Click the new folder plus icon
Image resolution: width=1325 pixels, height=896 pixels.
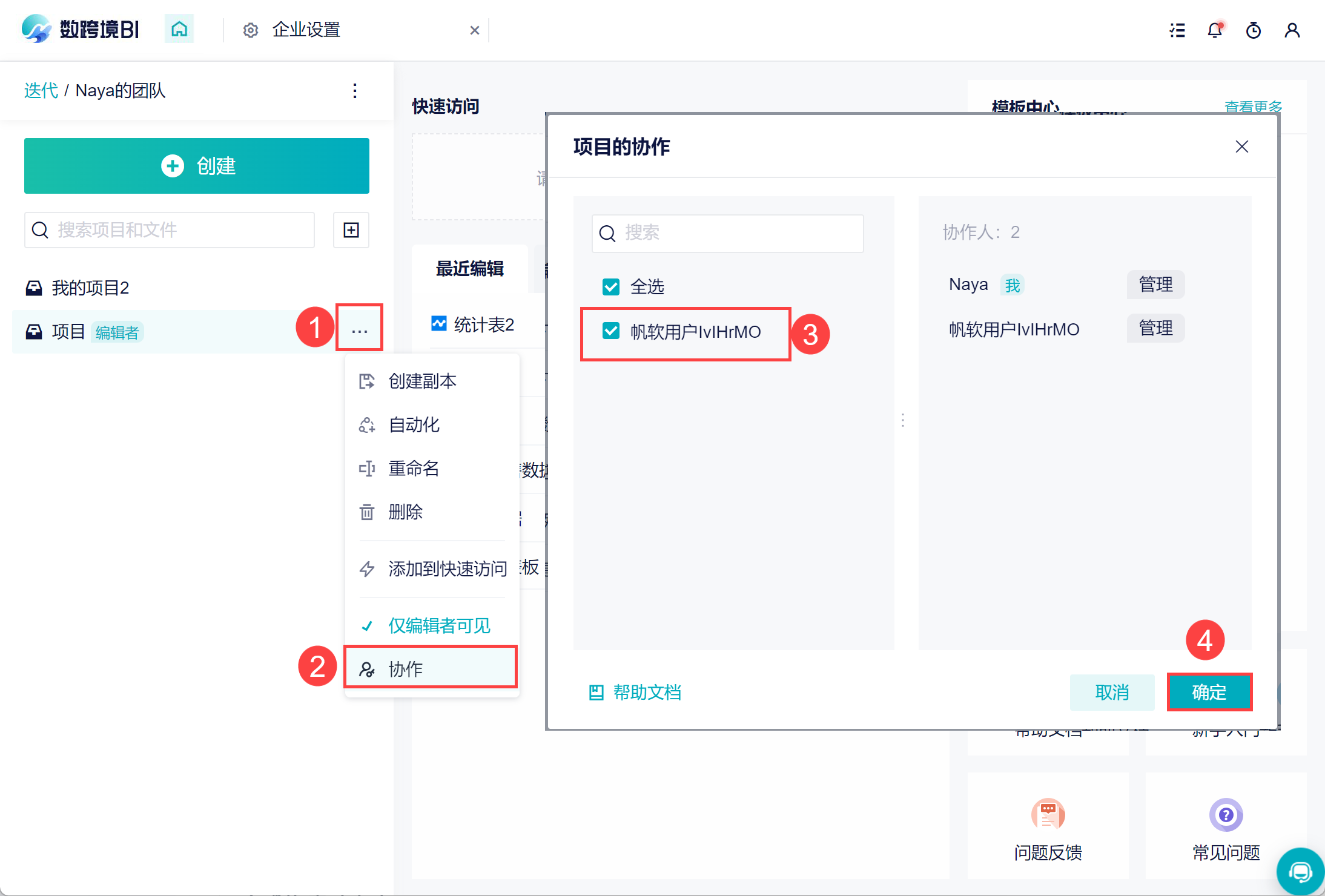point(351,230)
